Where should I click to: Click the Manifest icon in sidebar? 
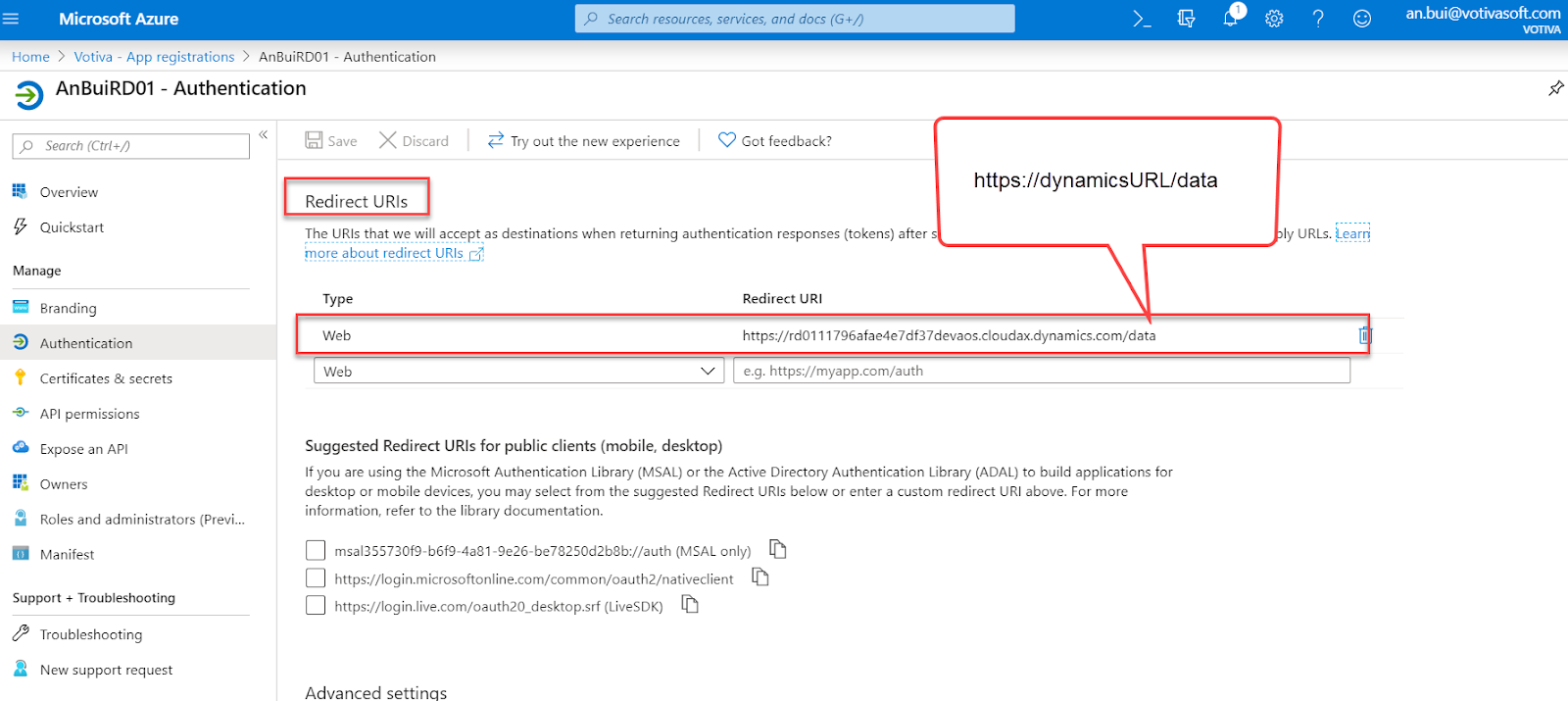click(x=20, y=554)
